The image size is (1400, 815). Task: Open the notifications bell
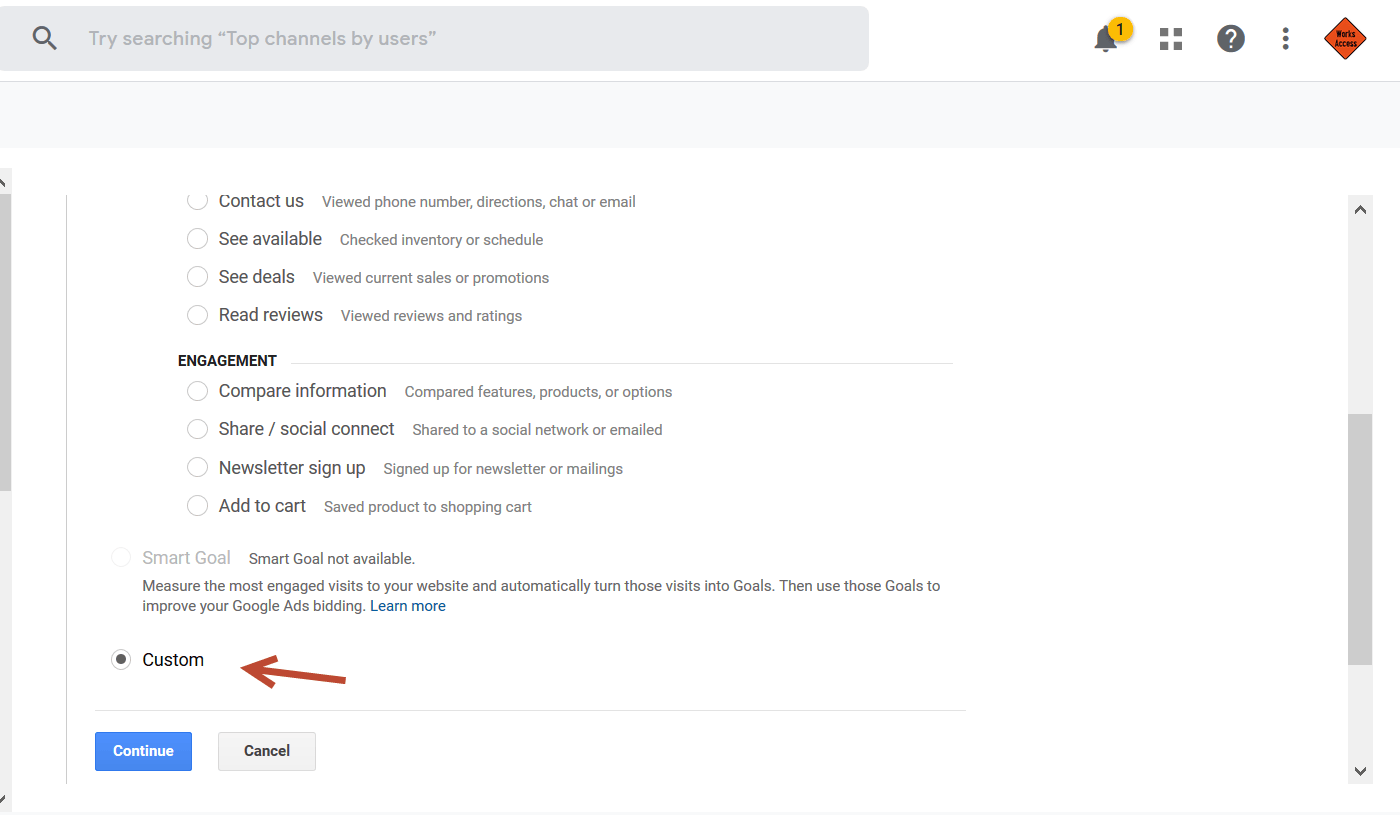[x=1105, y=39]
